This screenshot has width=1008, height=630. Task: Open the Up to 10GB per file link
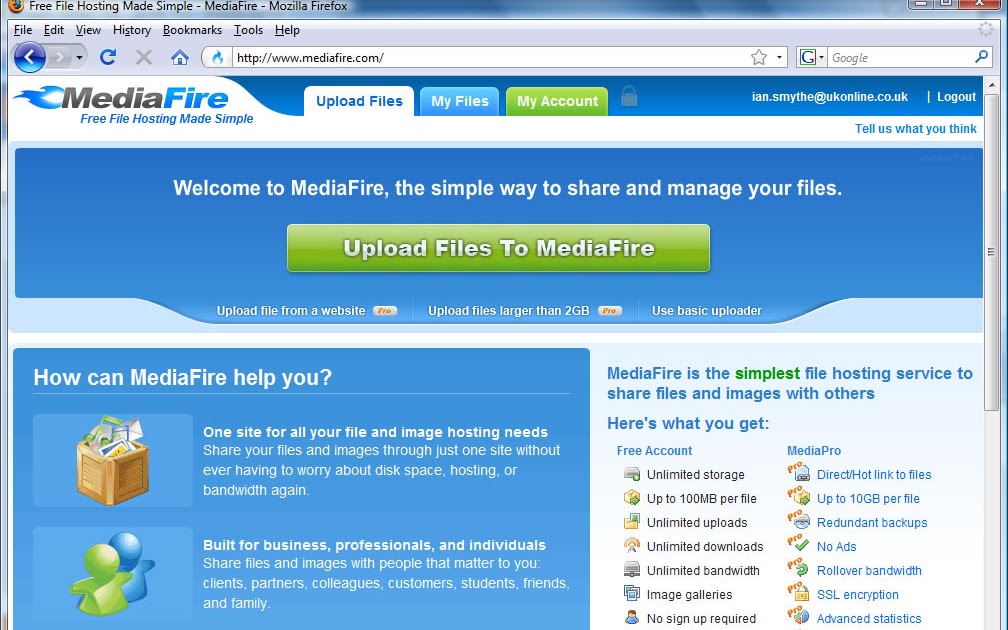868,499
